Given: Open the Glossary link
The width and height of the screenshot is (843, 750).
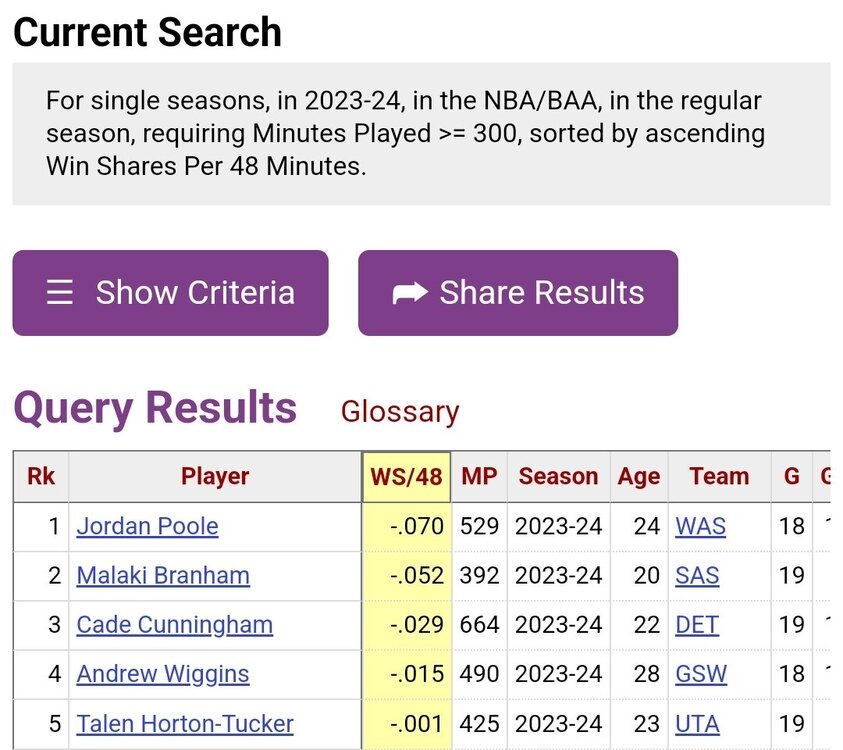Looking at the screenshot, I should pyautogui.click(x=399, y=411).
